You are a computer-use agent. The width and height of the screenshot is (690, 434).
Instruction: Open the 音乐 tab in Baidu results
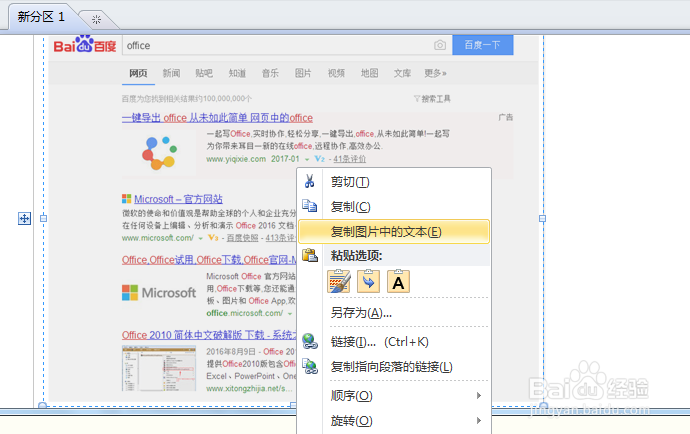coord(270,73)
